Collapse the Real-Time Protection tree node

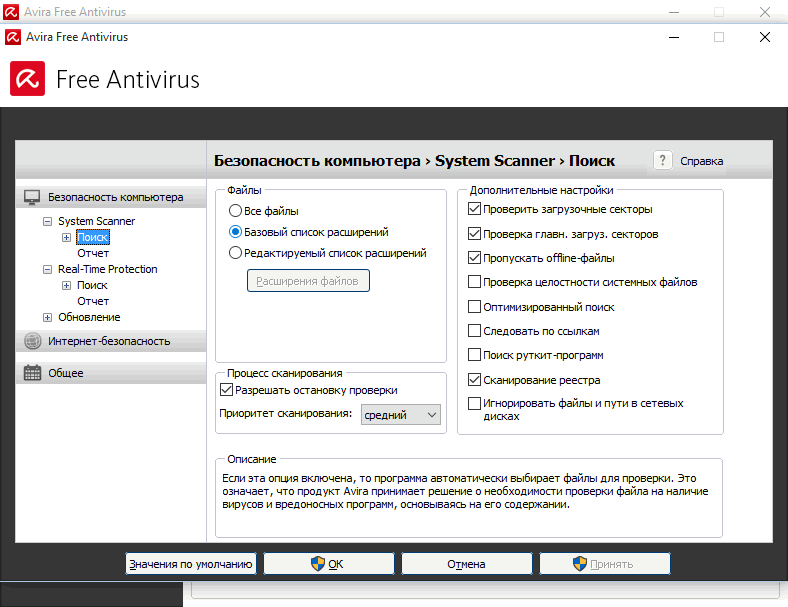click(x=47, y=269)
